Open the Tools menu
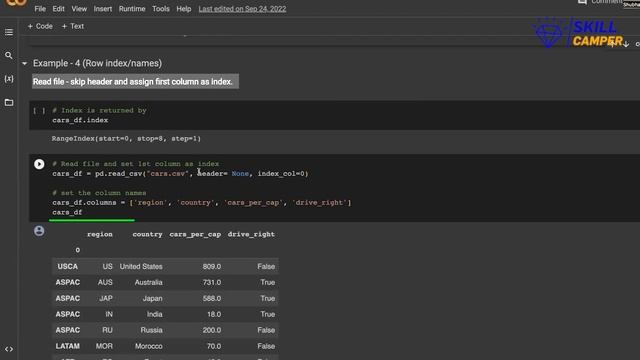This screenshot has width=640, height=360. point(161,9)
